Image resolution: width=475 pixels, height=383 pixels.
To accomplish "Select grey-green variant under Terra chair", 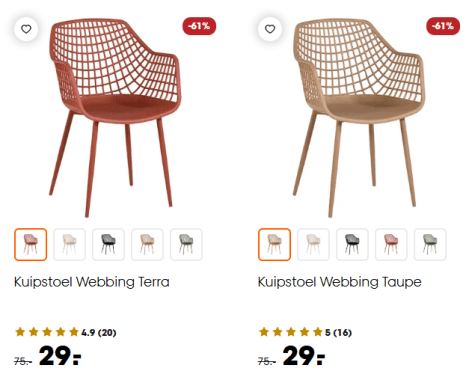I will tap(186, 244).
